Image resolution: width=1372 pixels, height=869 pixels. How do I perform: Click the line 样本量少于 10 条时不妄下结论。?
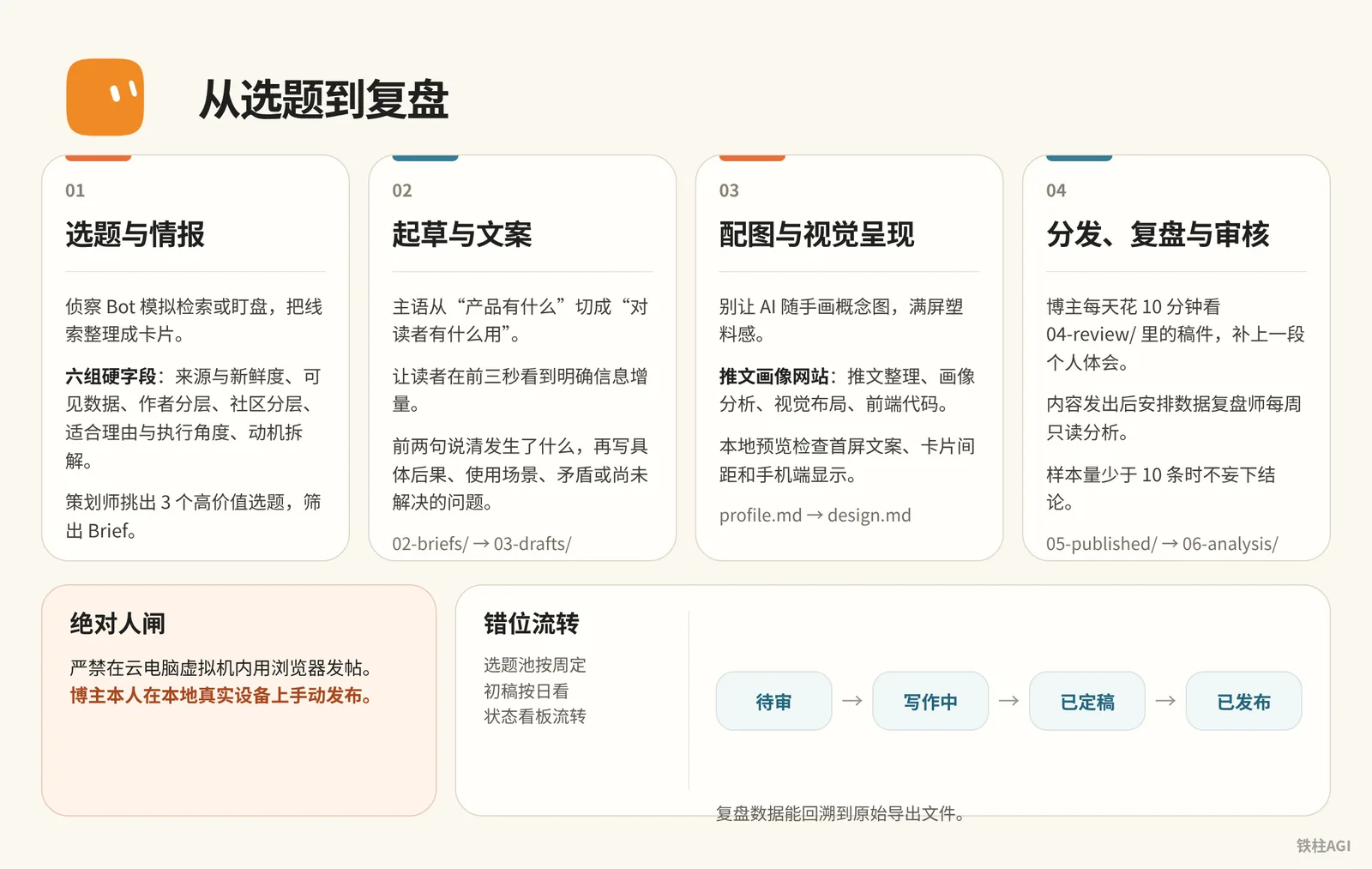pyautogui.click(x=1161, y=488)
